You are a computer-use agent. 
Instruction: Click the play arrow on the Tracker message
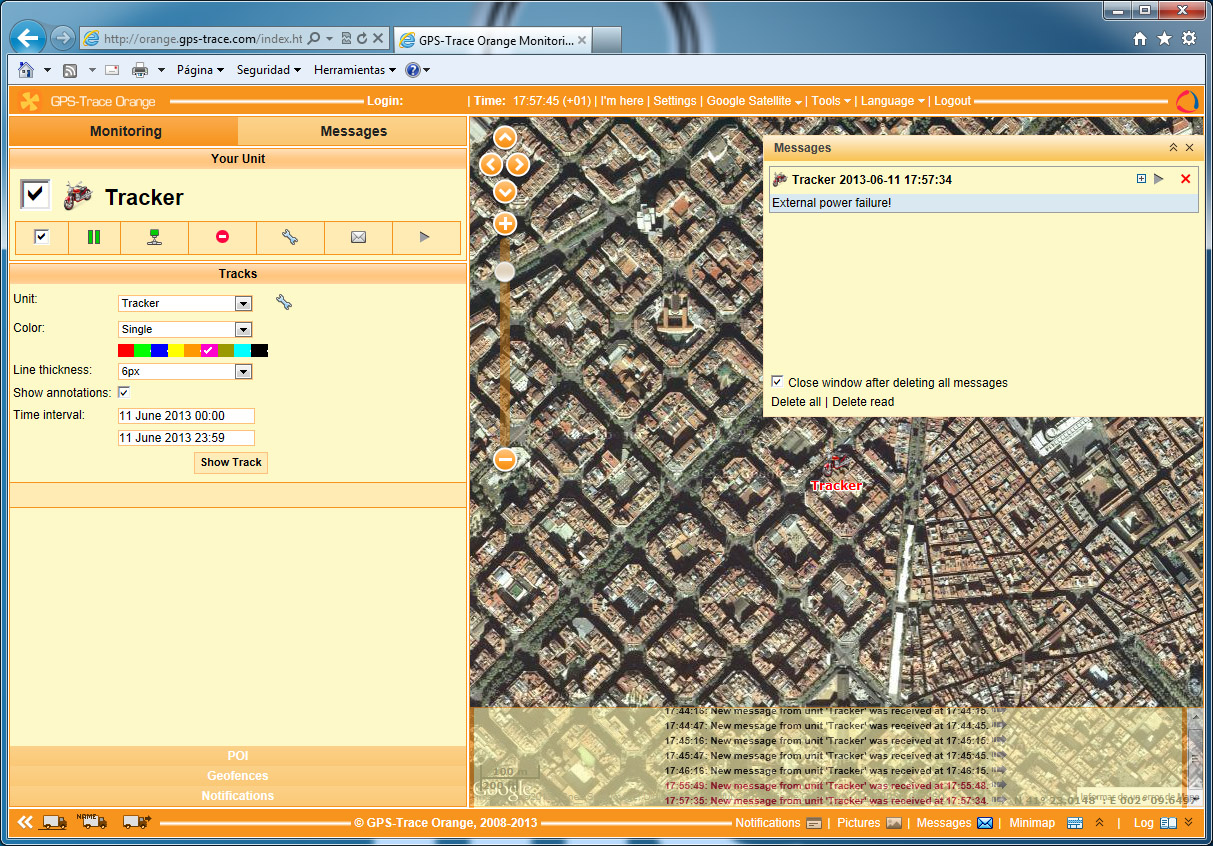pos(1159,179)
